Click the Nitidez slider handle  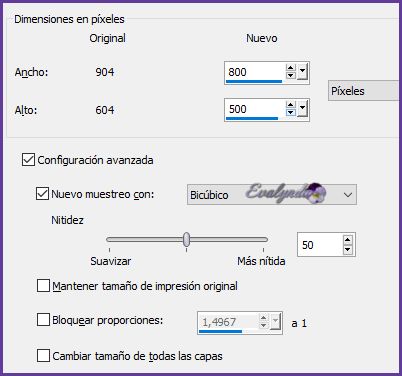[187, 239]
